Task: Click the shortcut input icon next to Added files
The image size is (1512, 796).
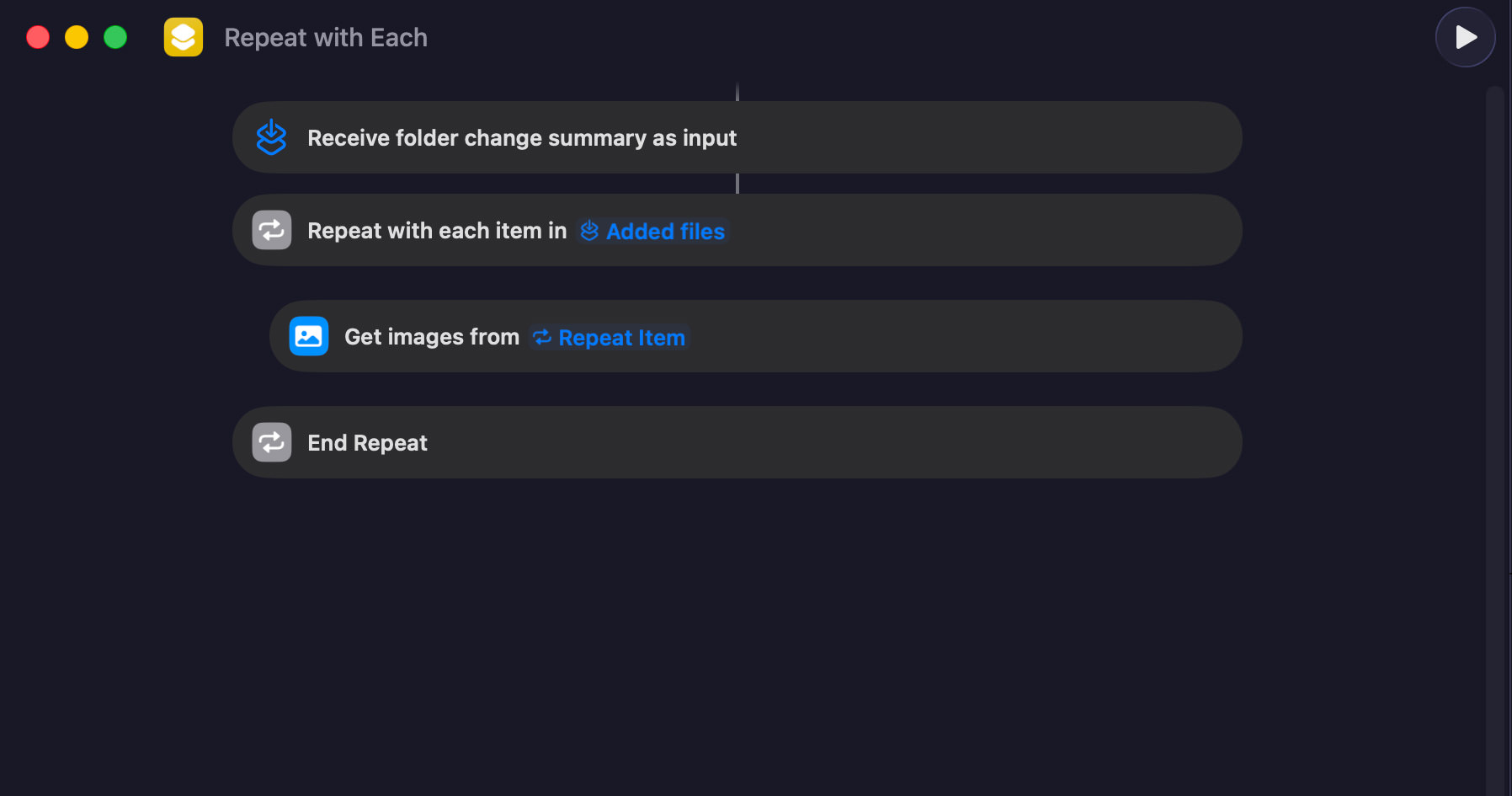Action: tap(588, 231)
